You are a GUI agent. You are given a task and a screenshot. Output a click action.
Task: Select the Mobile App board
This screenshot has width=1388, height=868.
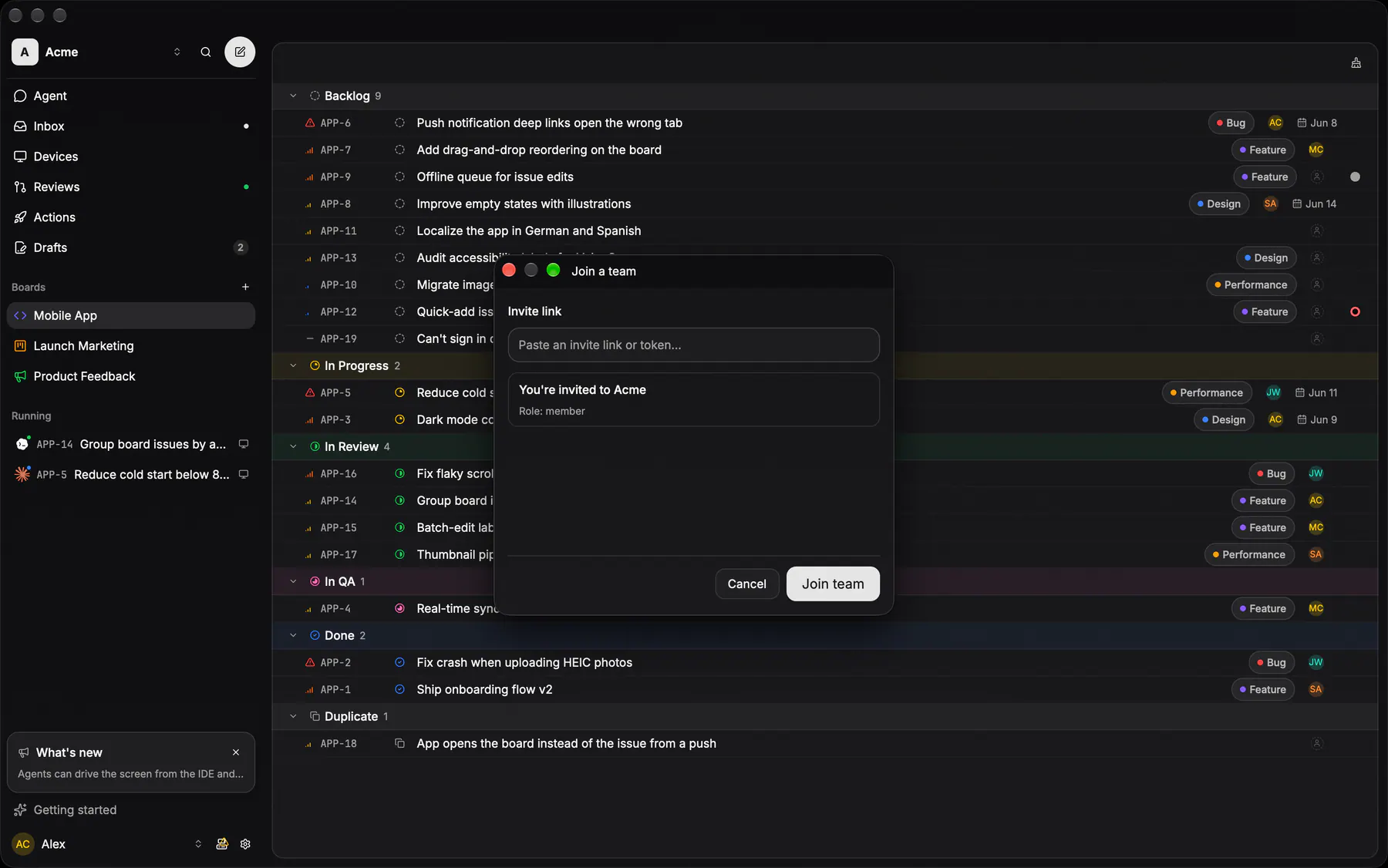131,316
